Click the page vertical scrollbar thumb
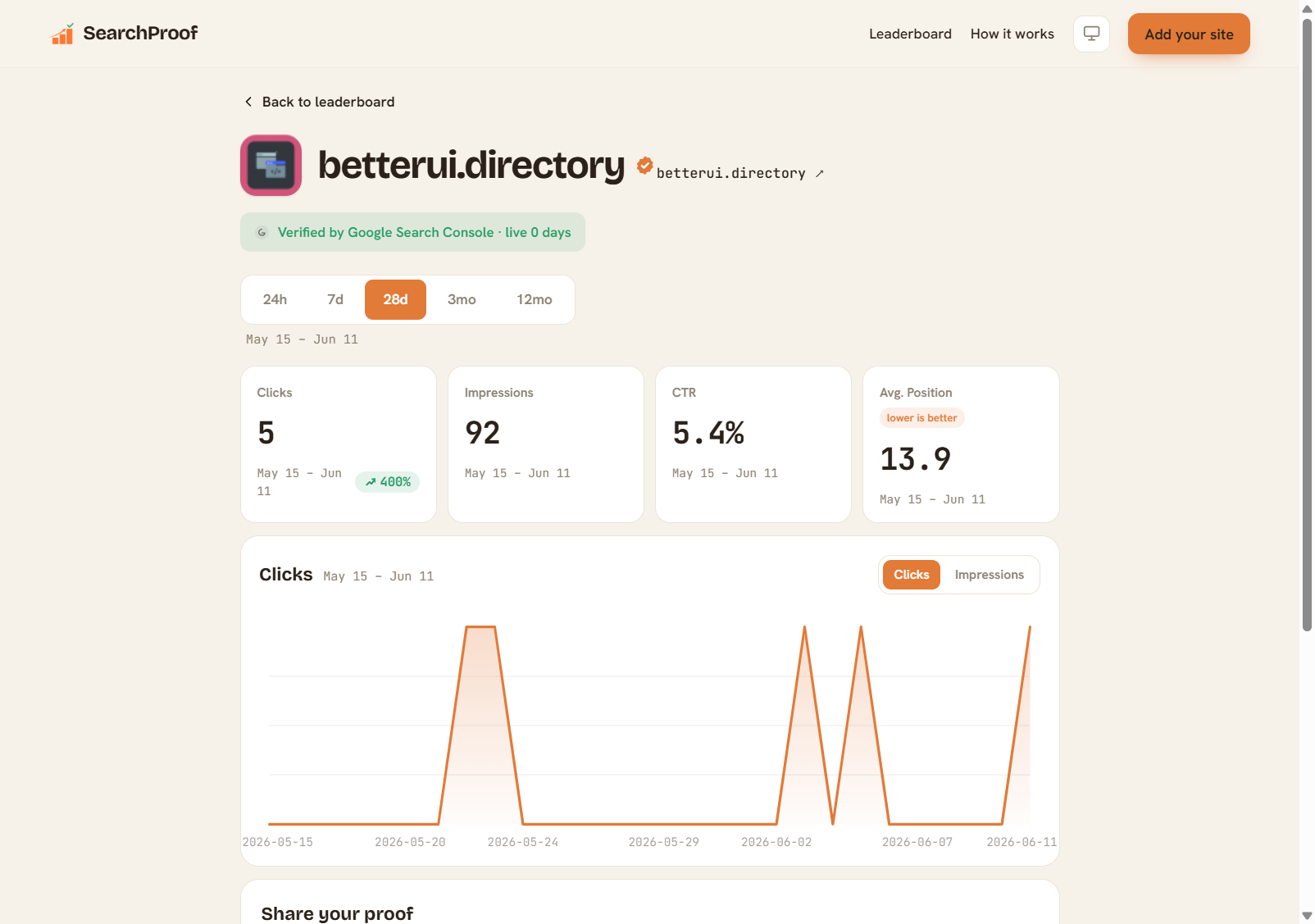The width and height of the screenshot is (1315, 924). point(1307,324)
